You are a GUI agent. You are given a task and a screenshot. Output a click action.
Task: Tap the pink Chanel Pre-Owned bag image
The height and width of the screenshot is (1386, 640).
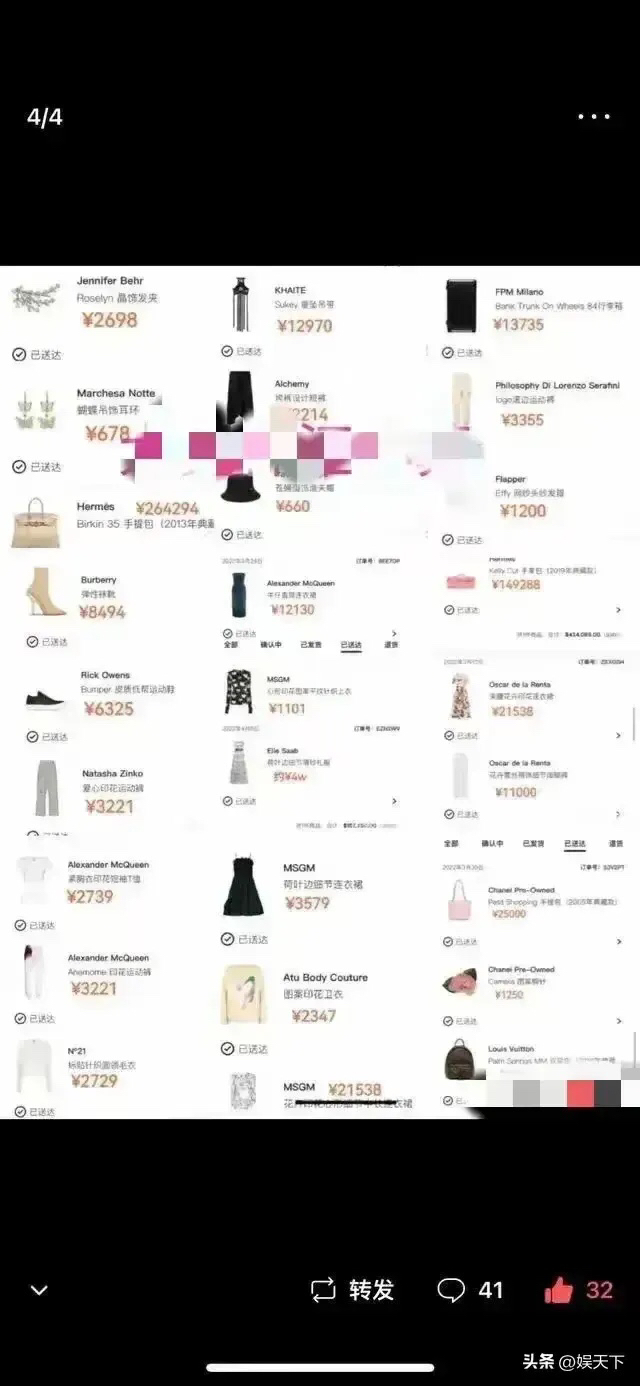pos(460,901)
